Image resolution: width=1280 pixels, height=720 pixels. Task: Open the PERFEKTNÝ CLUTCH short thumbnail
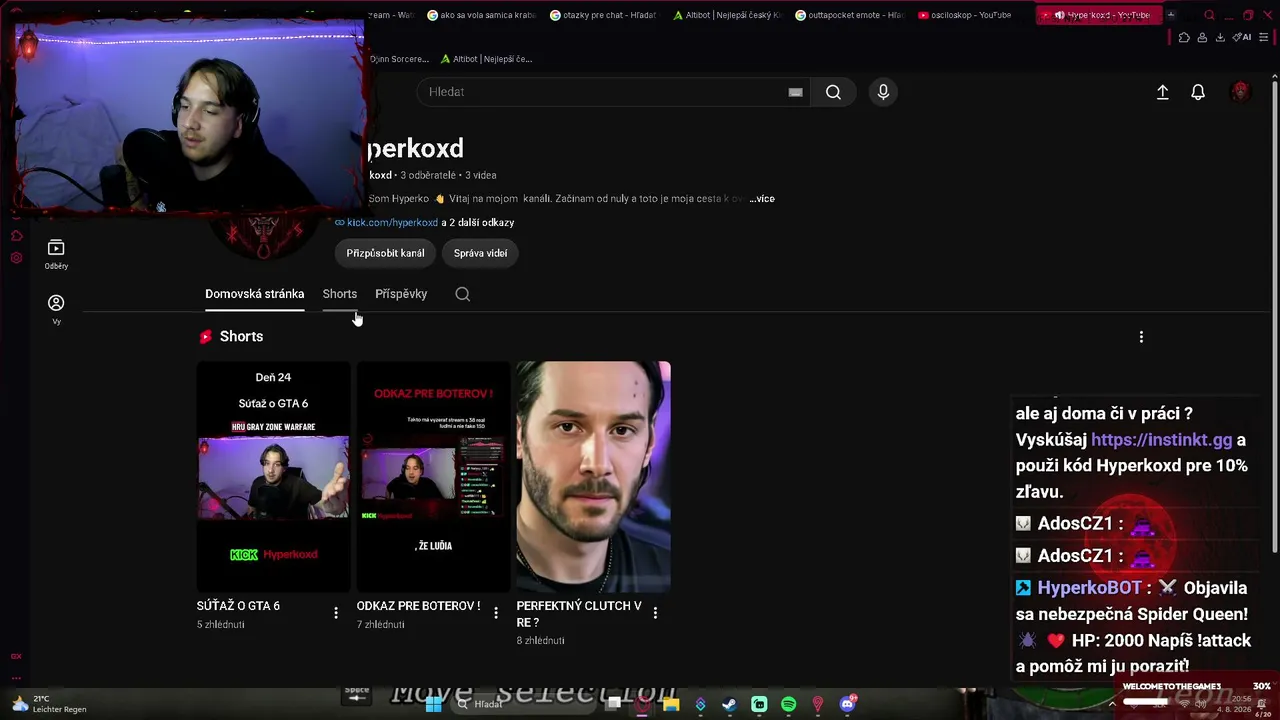click(593, 477)
